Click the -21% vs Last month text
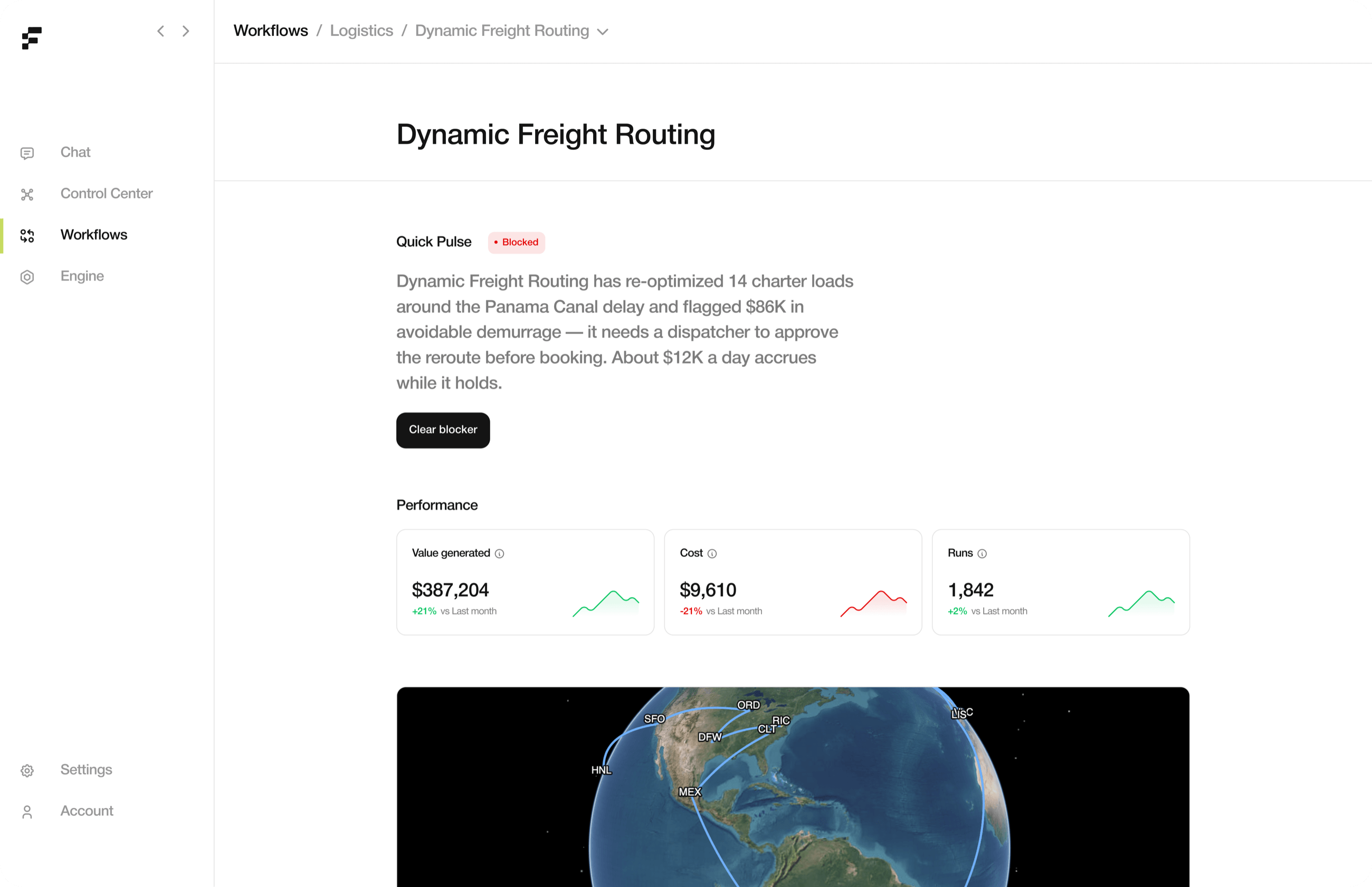 (721, 611)
